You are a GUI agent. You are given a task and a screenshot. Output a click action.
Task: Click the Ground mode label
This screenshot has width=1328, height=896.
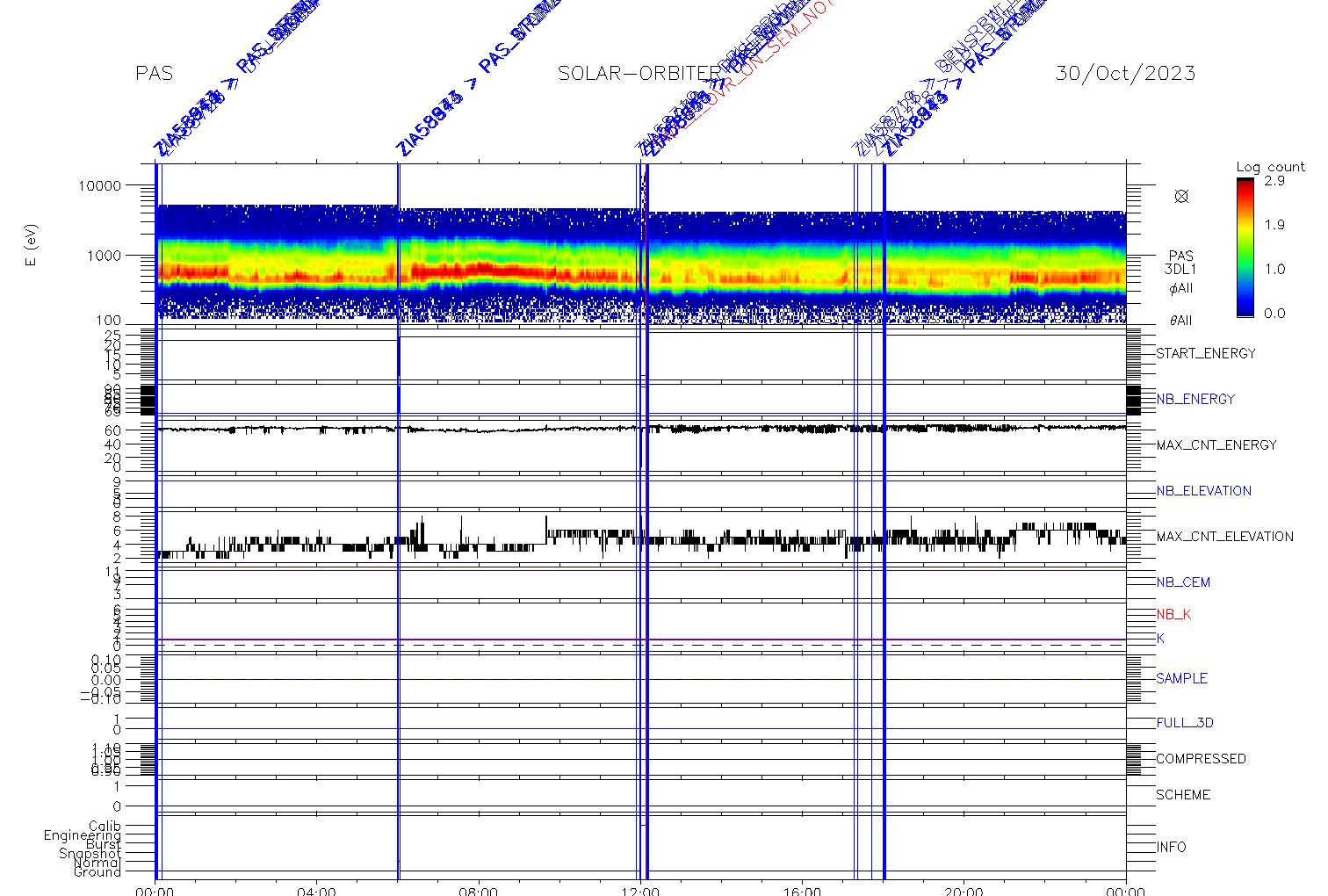(97, 871)
